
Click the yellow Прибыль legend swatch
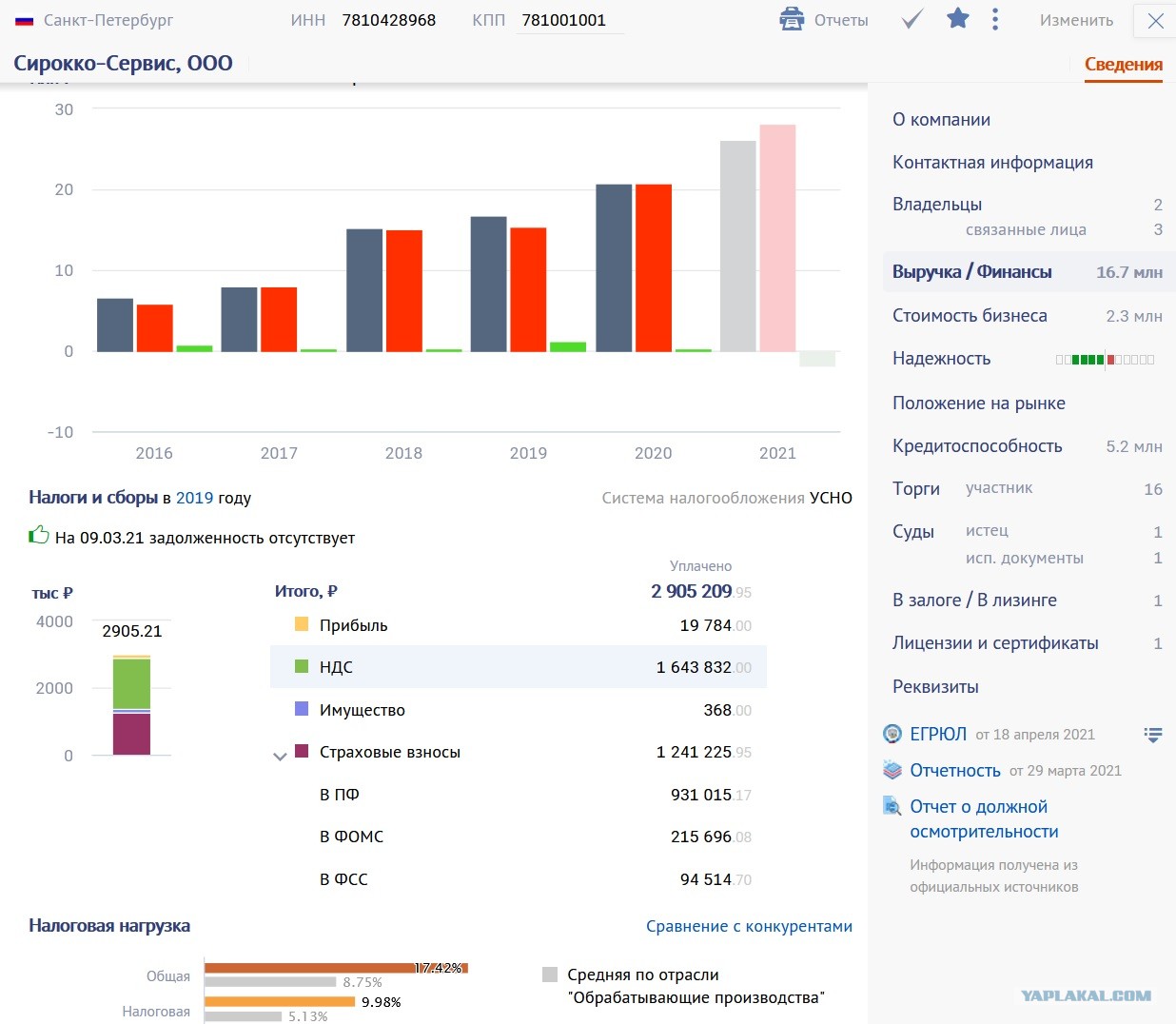coord(302,624)
